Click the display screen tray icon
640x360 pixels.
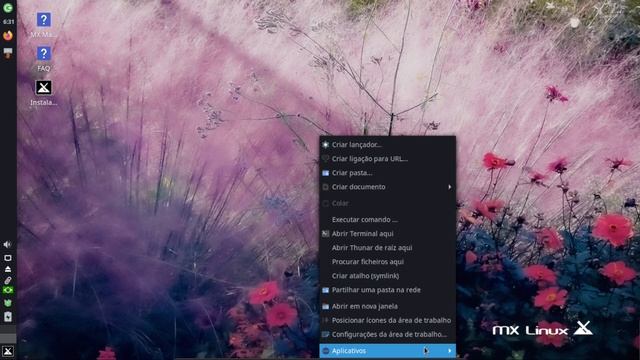click(x=8, y=258)
